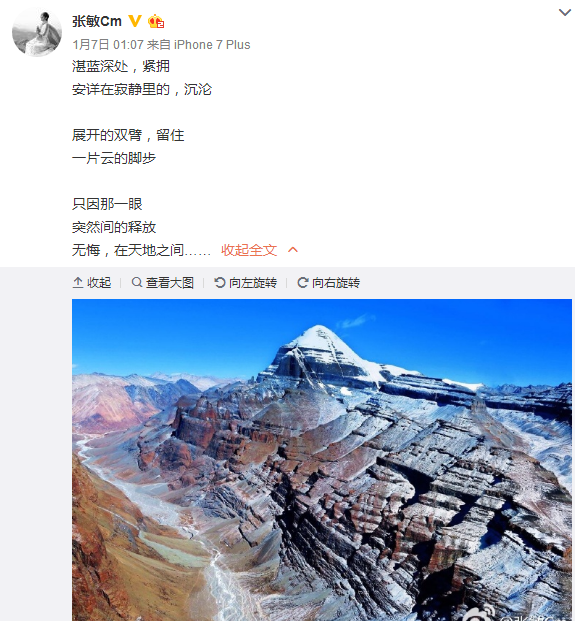Click the post text line 湛蓝深处，紧拥
This screenshot has height=621, width=575.
[x=121, y=66]
